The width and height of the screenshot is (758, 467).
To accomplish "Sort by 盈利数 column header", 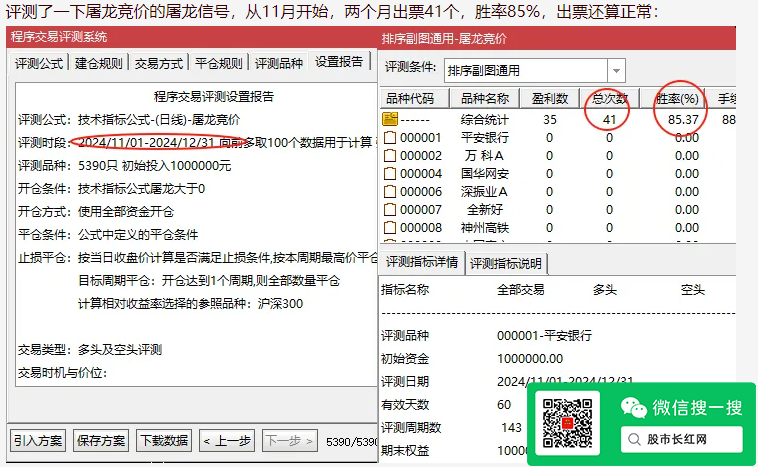I will coord(550,99).
